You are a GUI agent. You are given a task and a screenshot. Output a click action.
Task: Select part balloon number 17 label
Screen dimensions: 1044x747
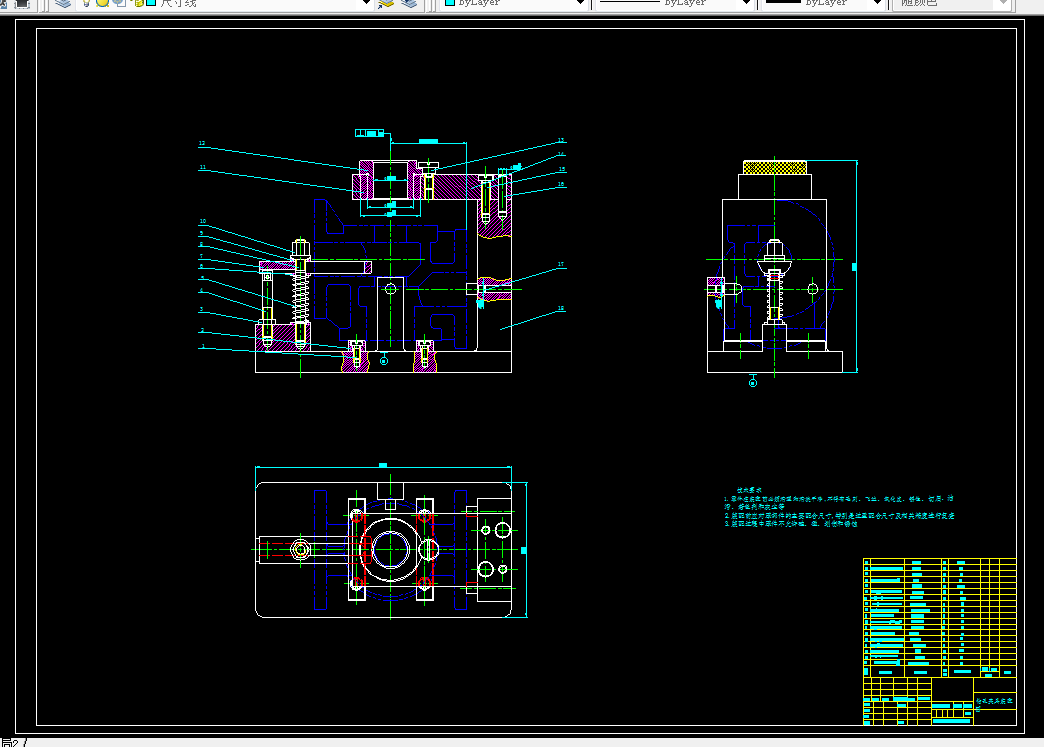pyautogui.click(x=561, y=264)
